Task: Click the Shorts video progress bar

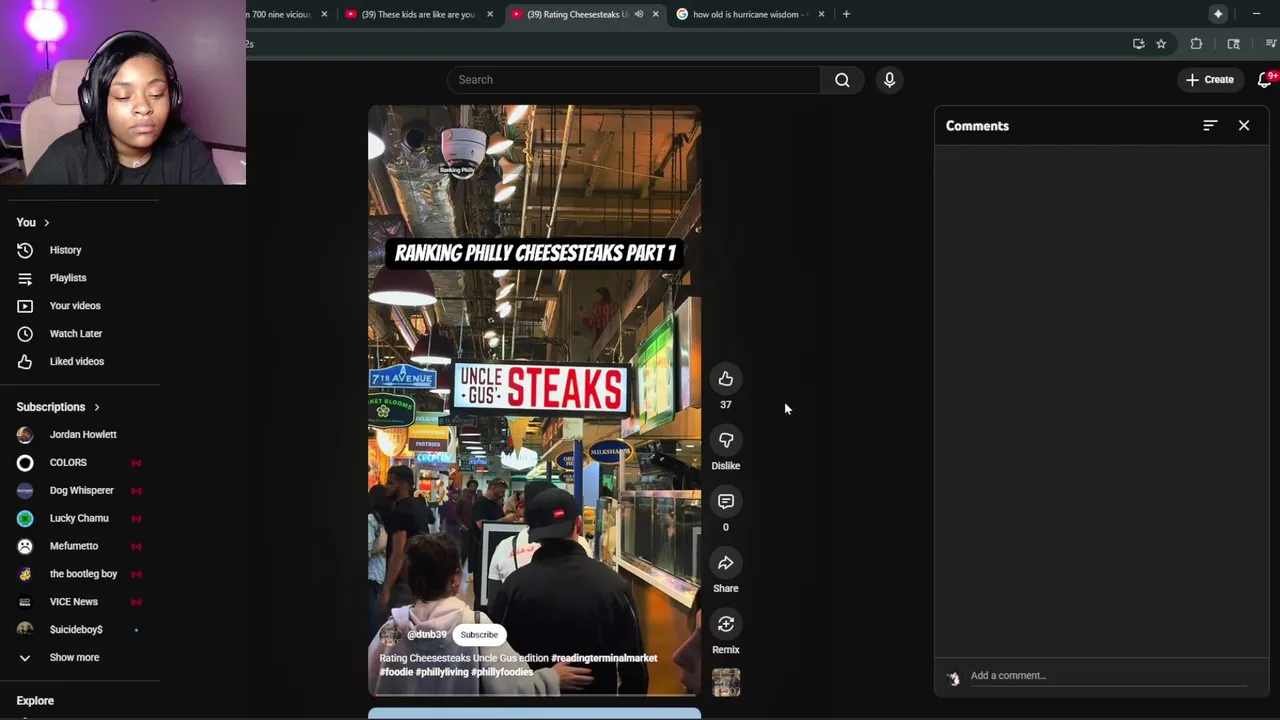Action: 534,694
